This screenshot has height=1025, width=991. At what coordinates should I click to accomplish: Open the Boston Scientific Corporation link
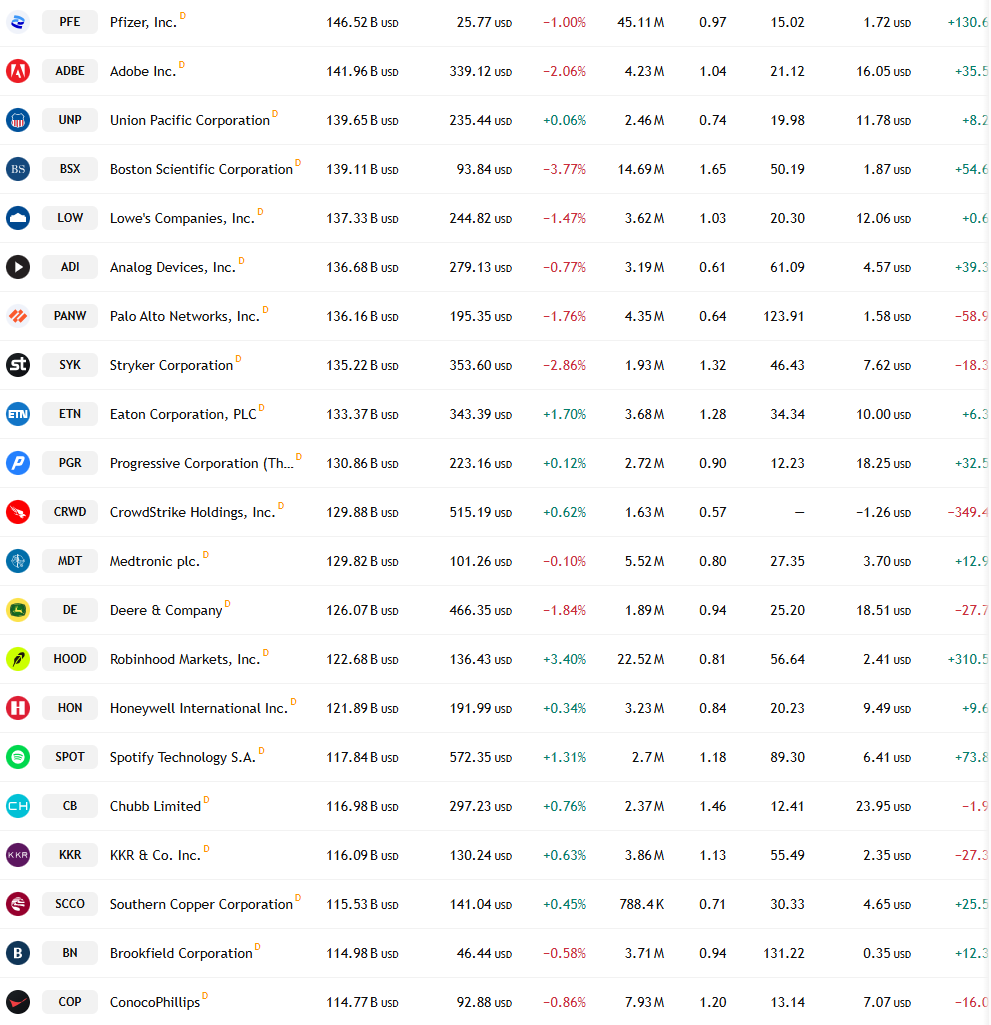(201, 170)
